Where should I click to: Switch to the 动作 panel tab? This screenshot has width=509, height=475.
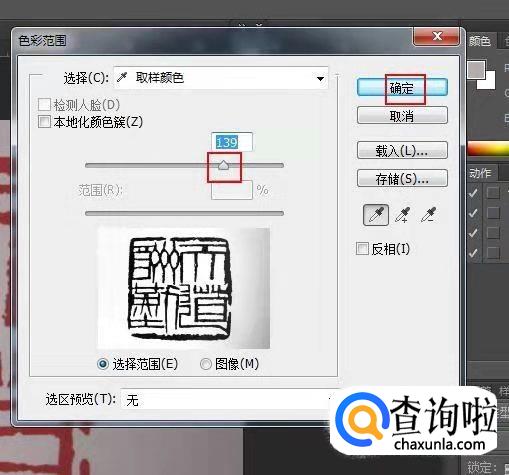(x=480, y=173)
